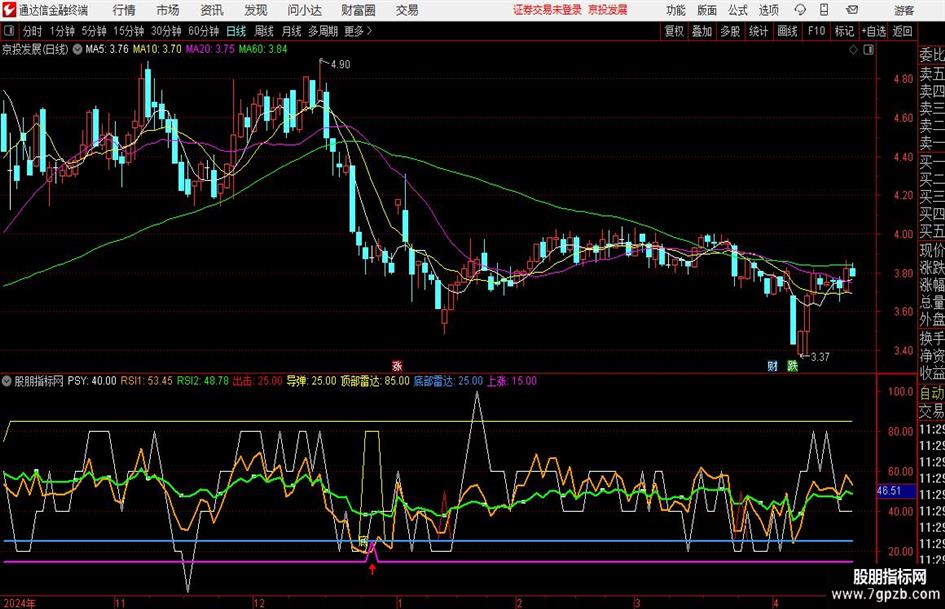Open the customer service headset icon

800,10
